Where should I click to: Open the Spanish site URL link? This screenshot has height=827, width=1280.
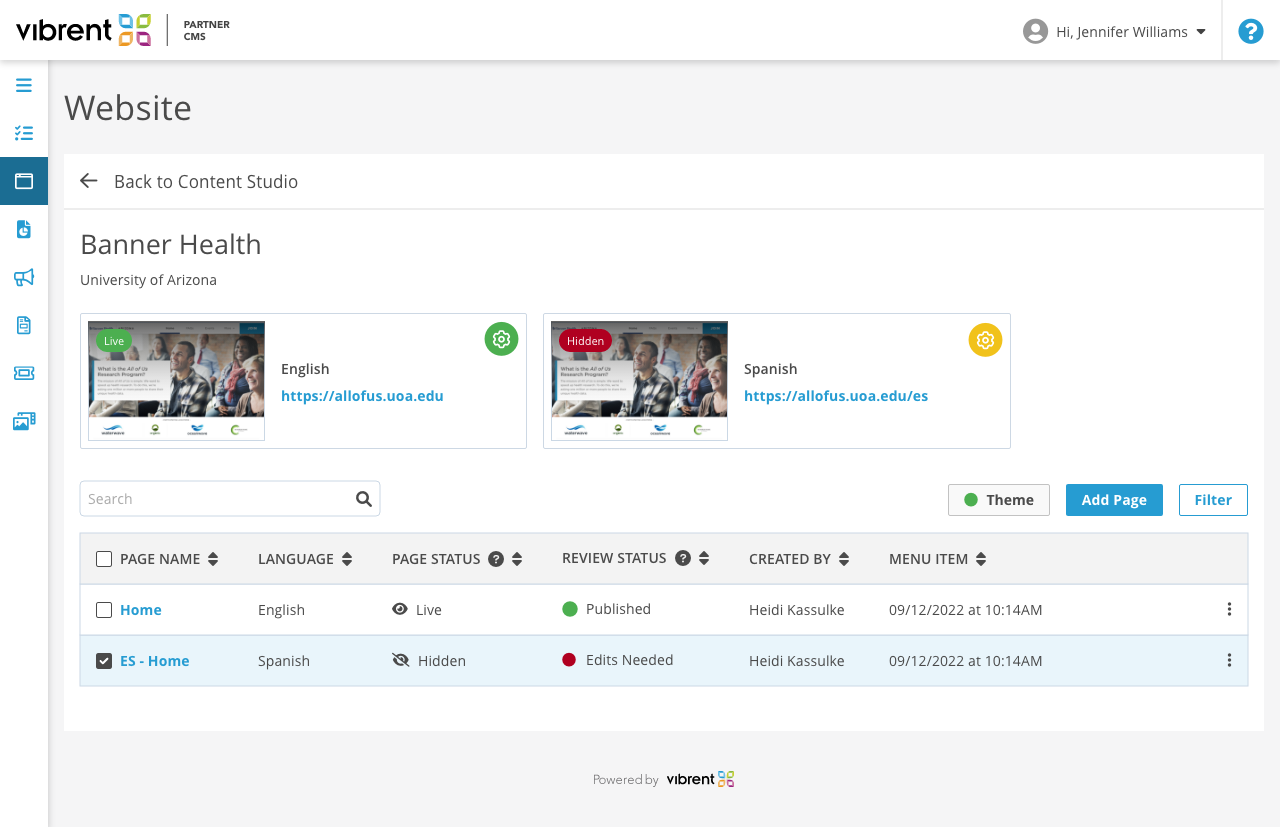pyautogui.click(x=836, y=396)
